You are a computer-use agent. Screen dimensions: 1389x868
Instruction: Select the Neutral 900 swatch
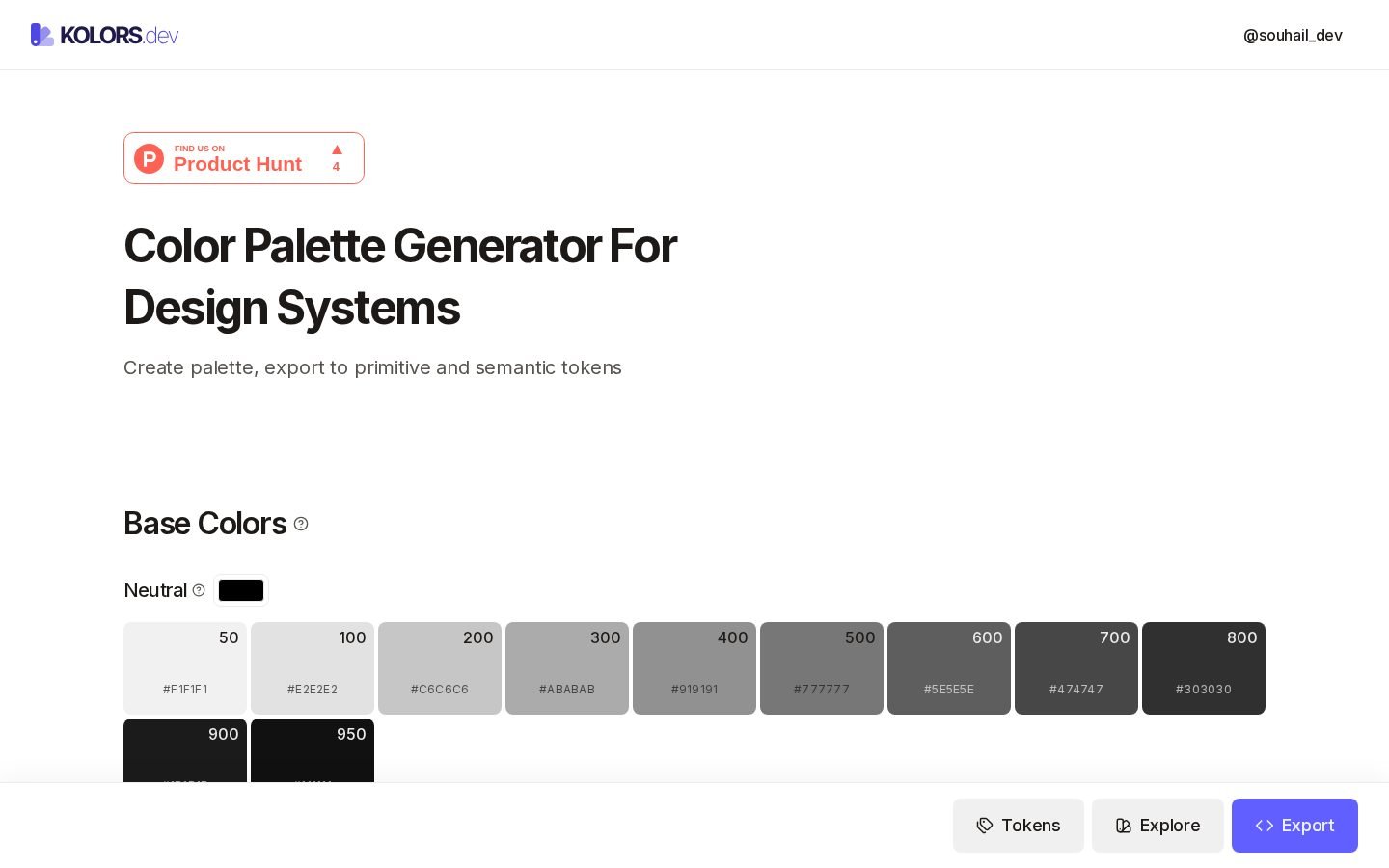click(185, 750)
